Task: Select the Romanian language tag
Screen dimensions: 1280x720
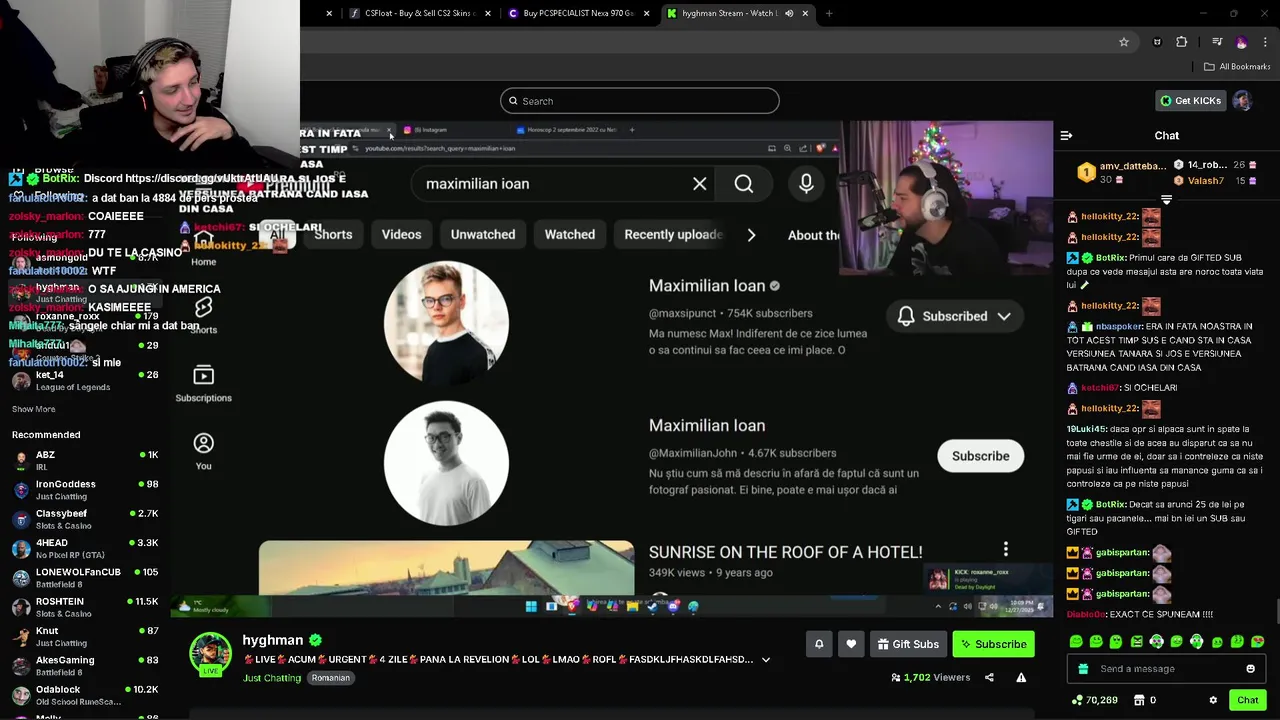Action: click(330, 678)
